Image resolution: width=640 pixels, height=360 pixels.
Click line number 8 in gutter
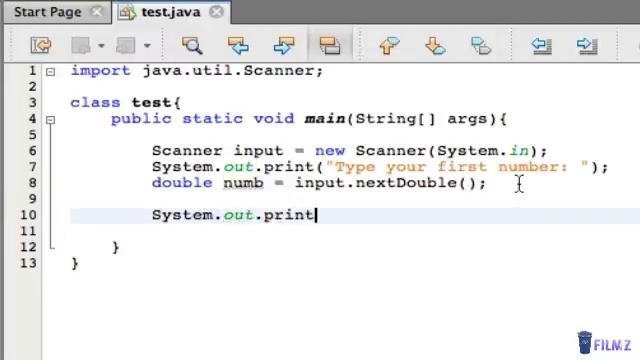click(33, 183)
